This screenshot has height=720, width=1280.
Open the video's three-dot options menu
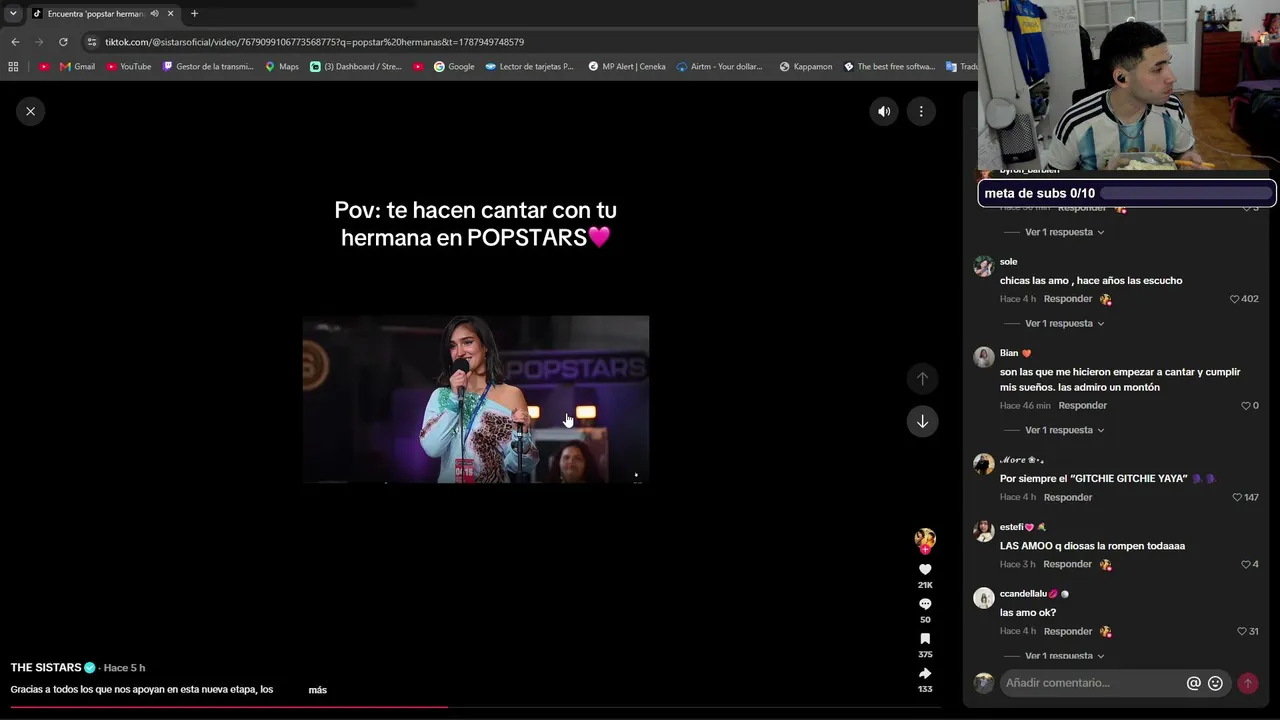pyautogui.click(x=921, y=111)
